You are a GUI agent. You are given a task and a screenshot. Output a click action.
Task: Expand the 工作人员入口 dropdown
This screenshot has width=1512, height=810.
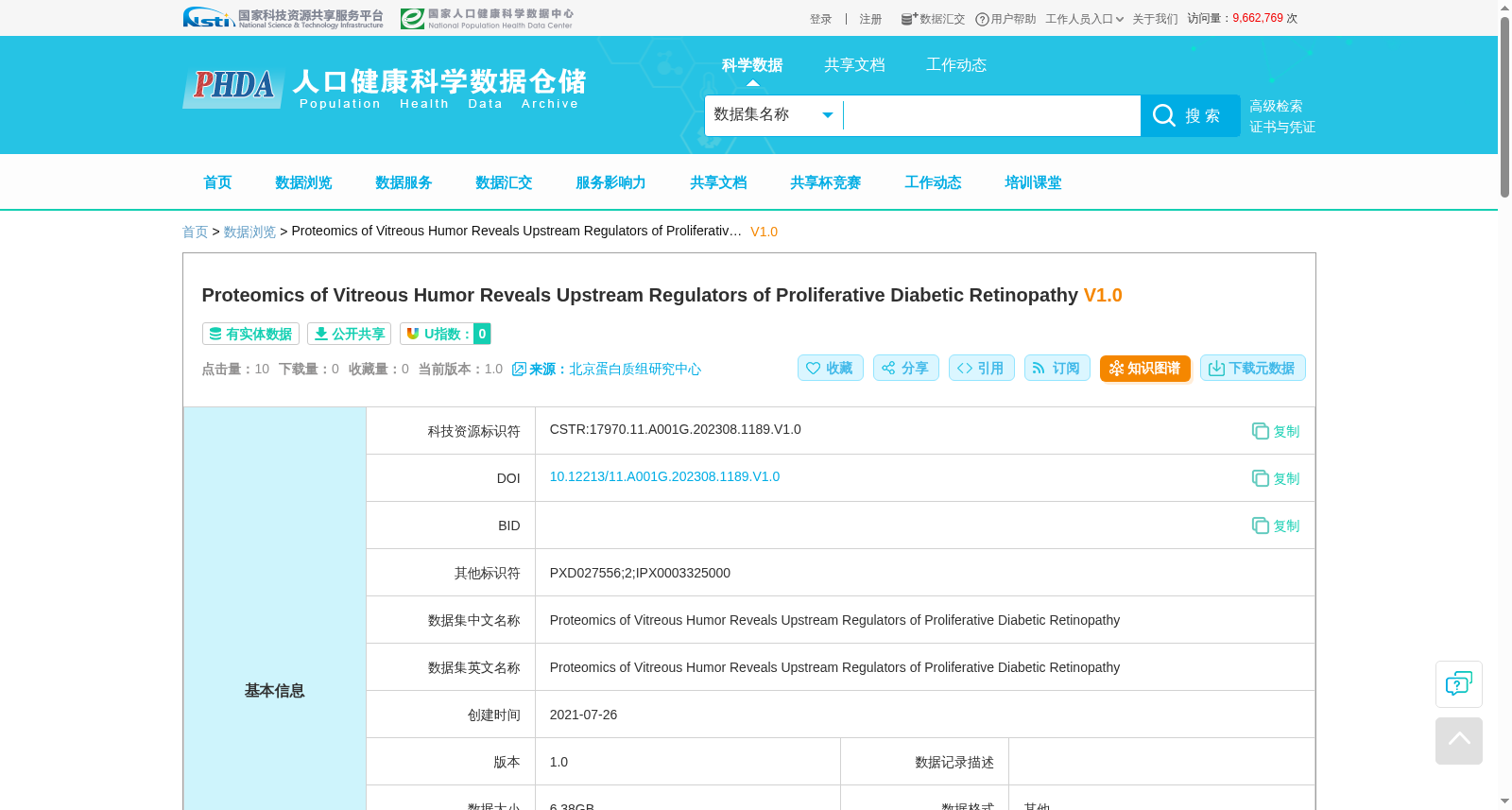coord(1084,19)
